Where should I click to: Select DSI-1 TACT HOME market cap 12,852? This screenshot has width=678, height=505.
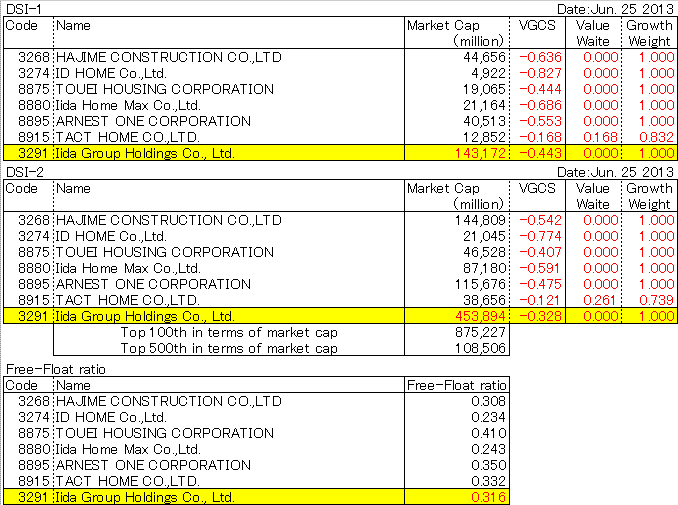[x=484, y=137]
